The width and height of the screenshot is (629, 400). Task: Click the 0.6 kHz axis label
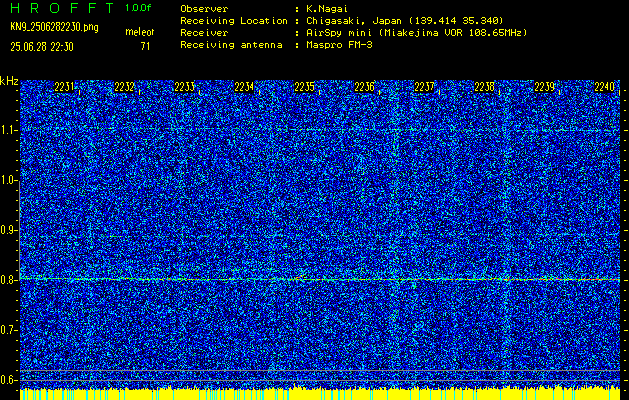8,380
